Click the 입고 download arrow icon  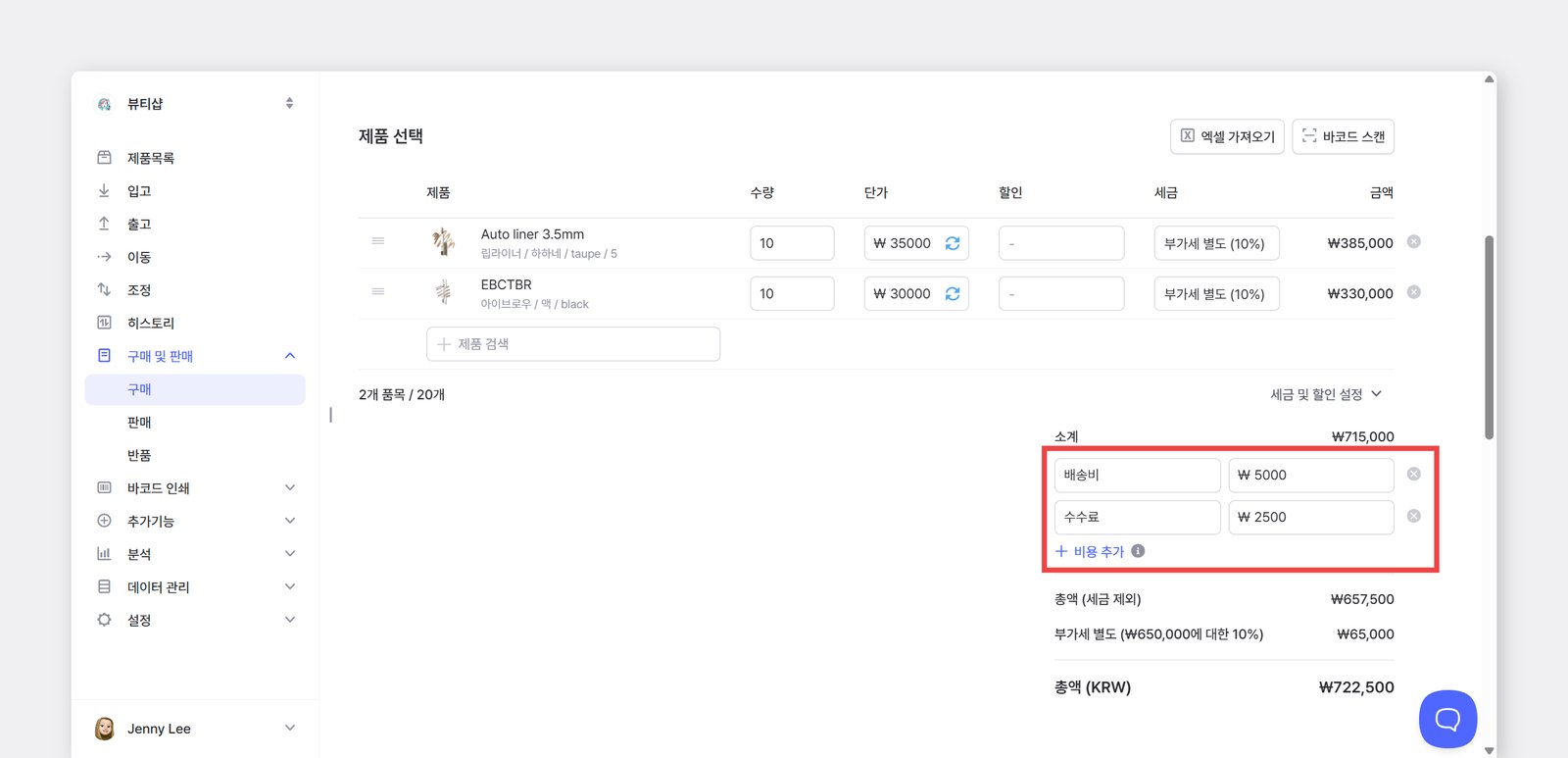[x=104, y=191]
